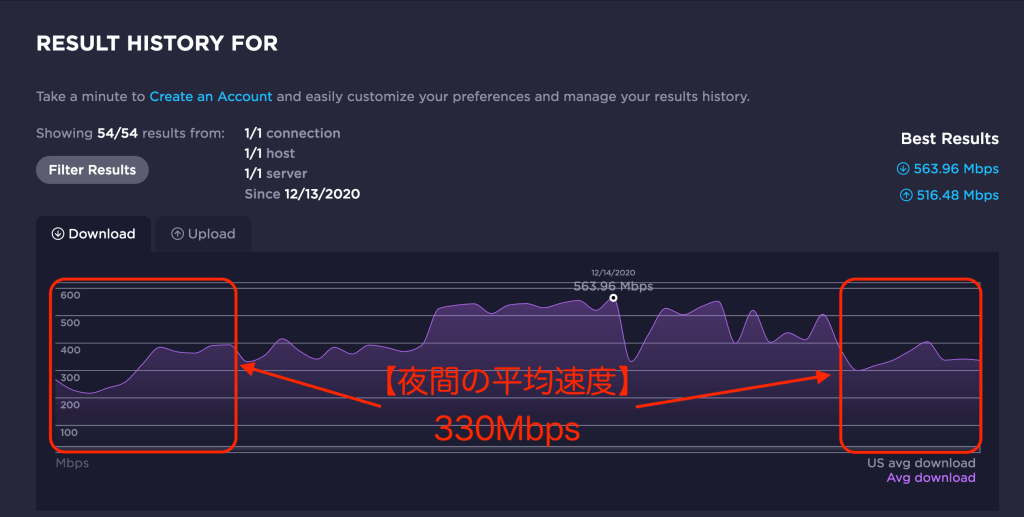Click the 1/1 connection filter summary
Viewport: 1024px width, 517px height.
pyautogui.click(x=292, y=133)
